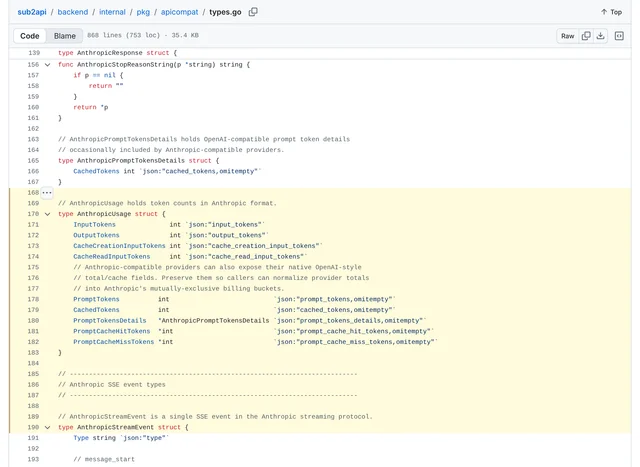Viewport: 640px width, 467px height.
Task: Select line number 165
Action: click(x=33, y=160)
